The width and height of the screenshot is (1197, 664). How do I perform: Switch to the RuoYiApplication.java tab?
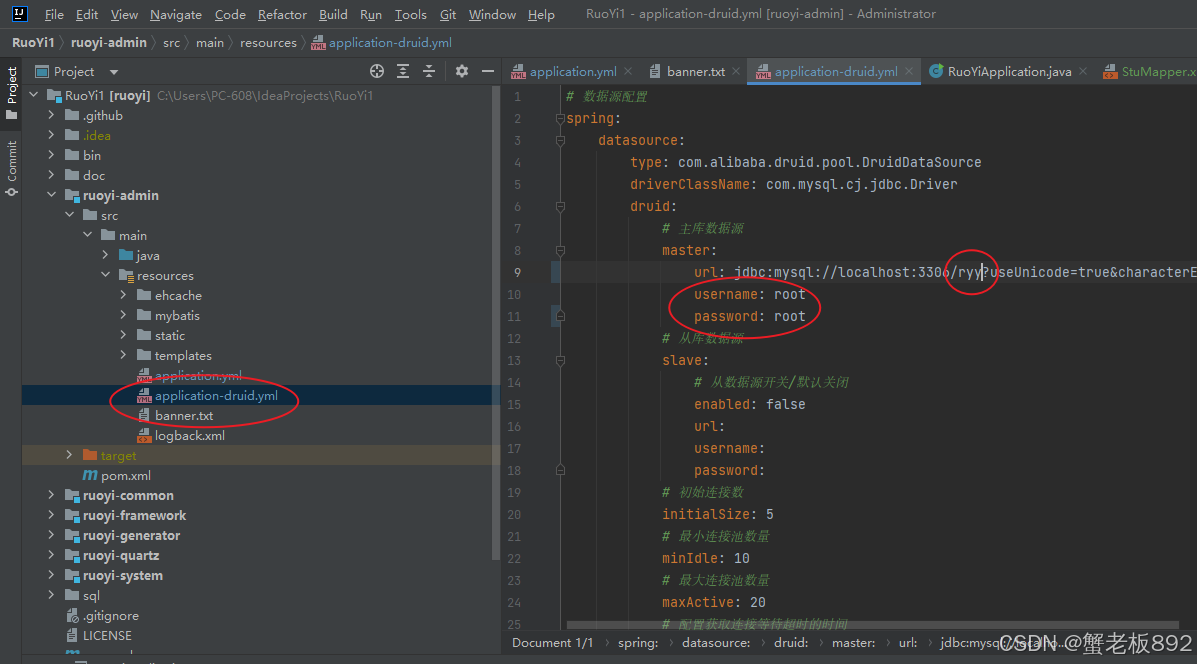[x=1009, y=71]
